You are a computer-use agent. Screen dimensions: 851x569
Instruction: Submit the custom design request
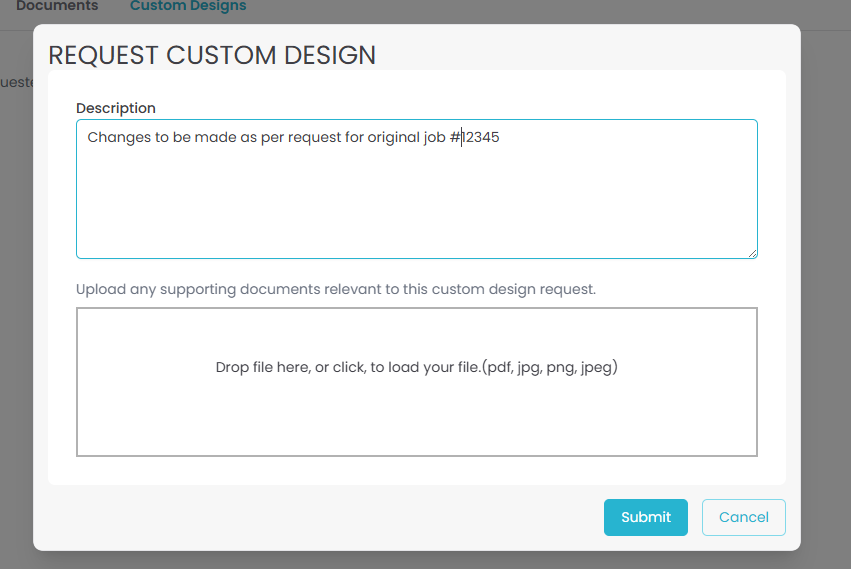point(645,517)
